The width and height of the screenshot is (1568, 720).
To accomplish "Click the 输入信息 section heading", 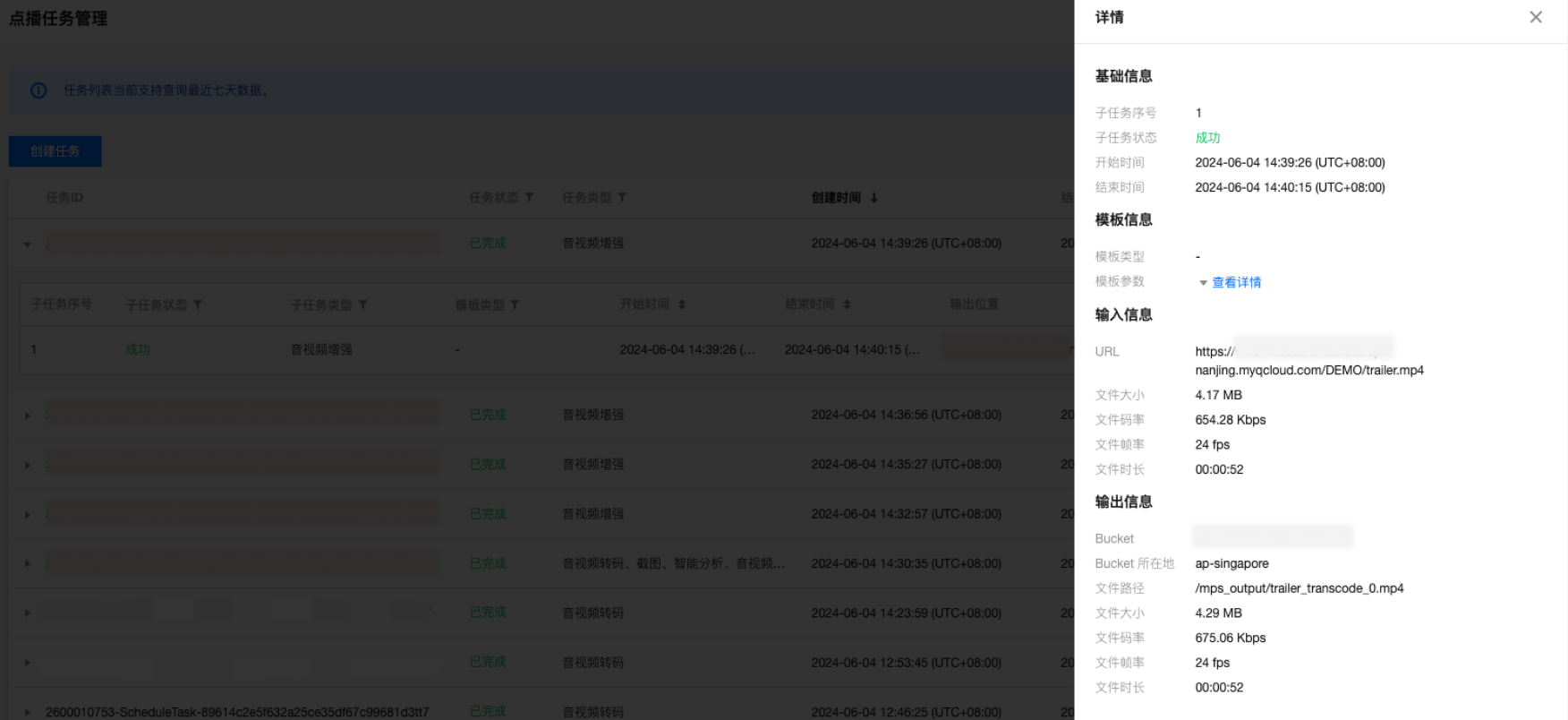I will pyautogui.click(x=1124, y=314).
